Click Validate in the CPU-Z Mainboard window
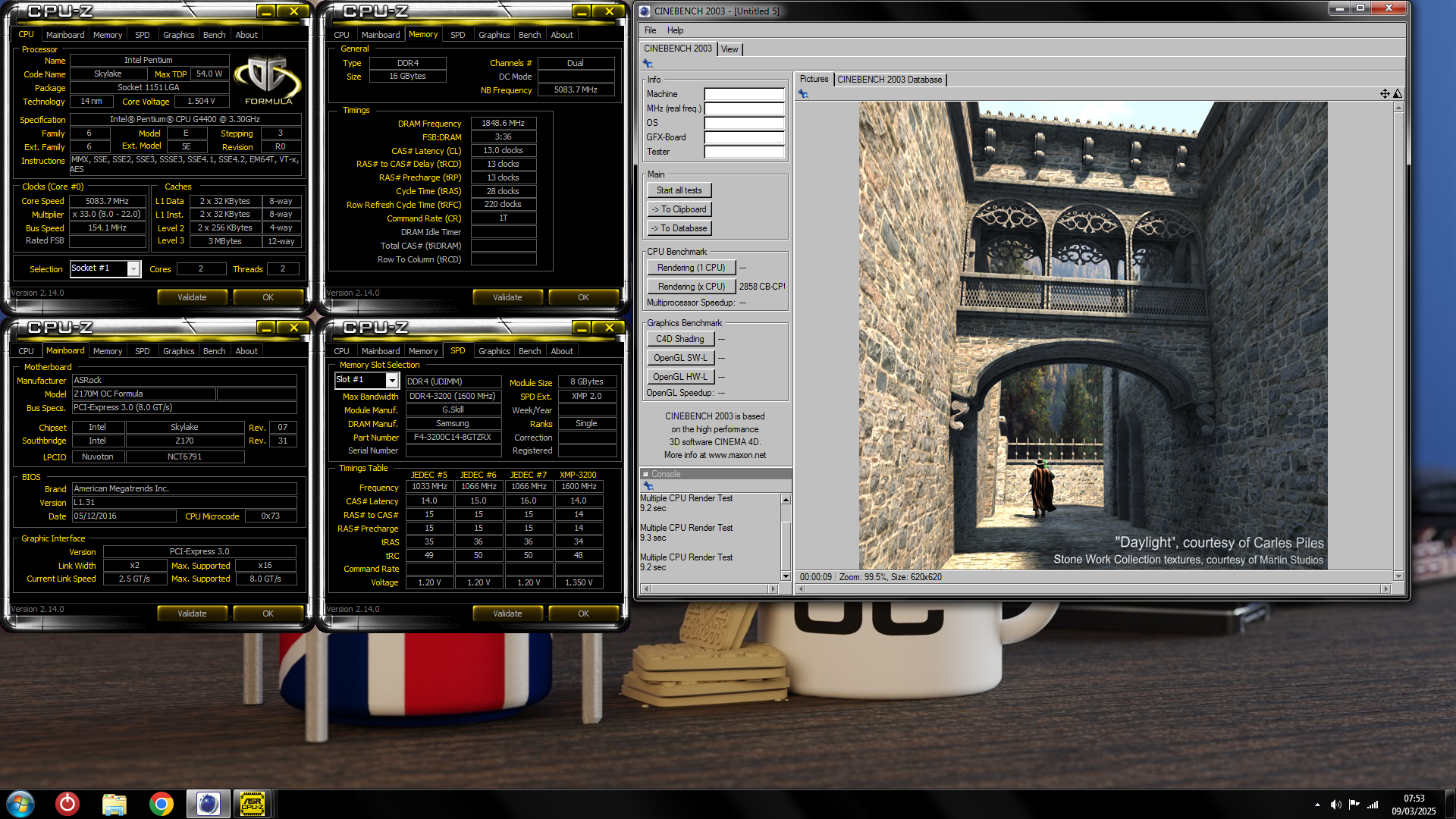1456x819 pixels. pos(192,613)
